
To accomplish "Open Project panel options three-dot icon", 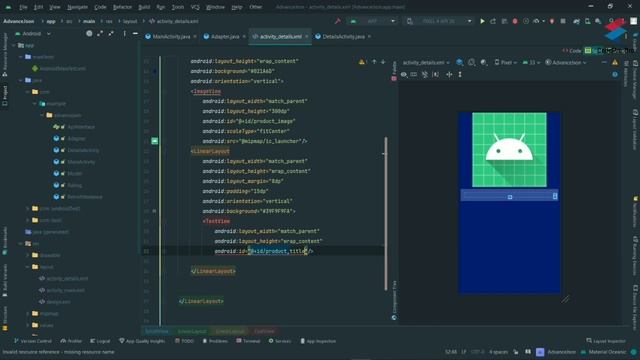I will click(x=124, y=33).
